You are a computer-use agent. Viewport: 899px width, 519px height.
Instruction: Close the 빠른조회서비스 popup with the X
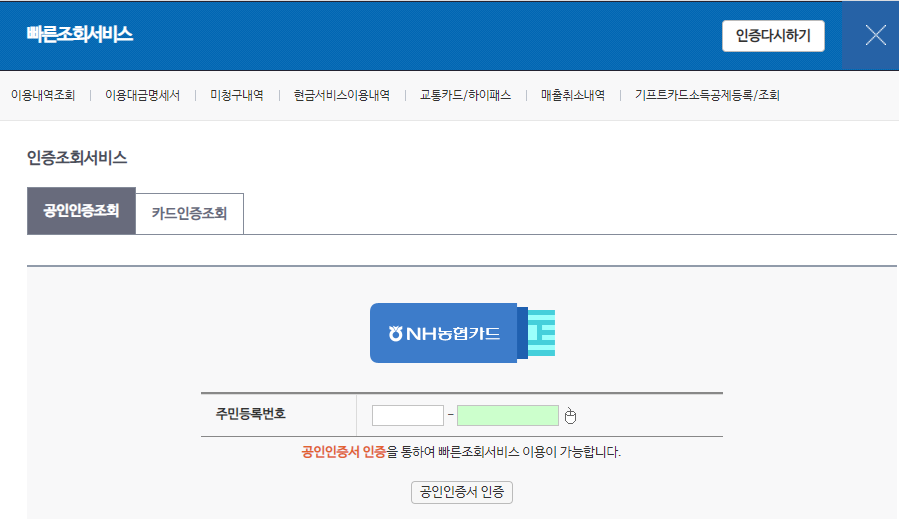coord(875,36)
